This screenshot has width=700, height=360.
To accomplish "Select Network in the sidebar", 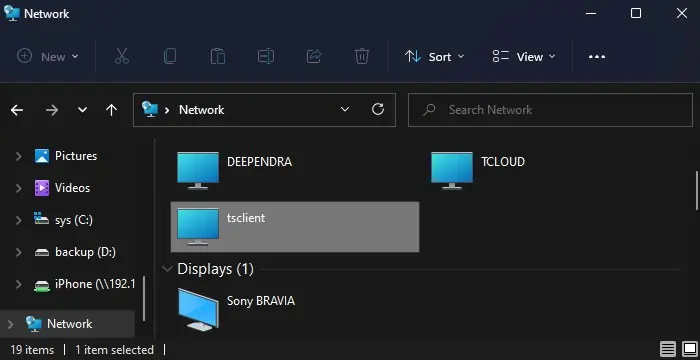I will (x=70, y=324).
